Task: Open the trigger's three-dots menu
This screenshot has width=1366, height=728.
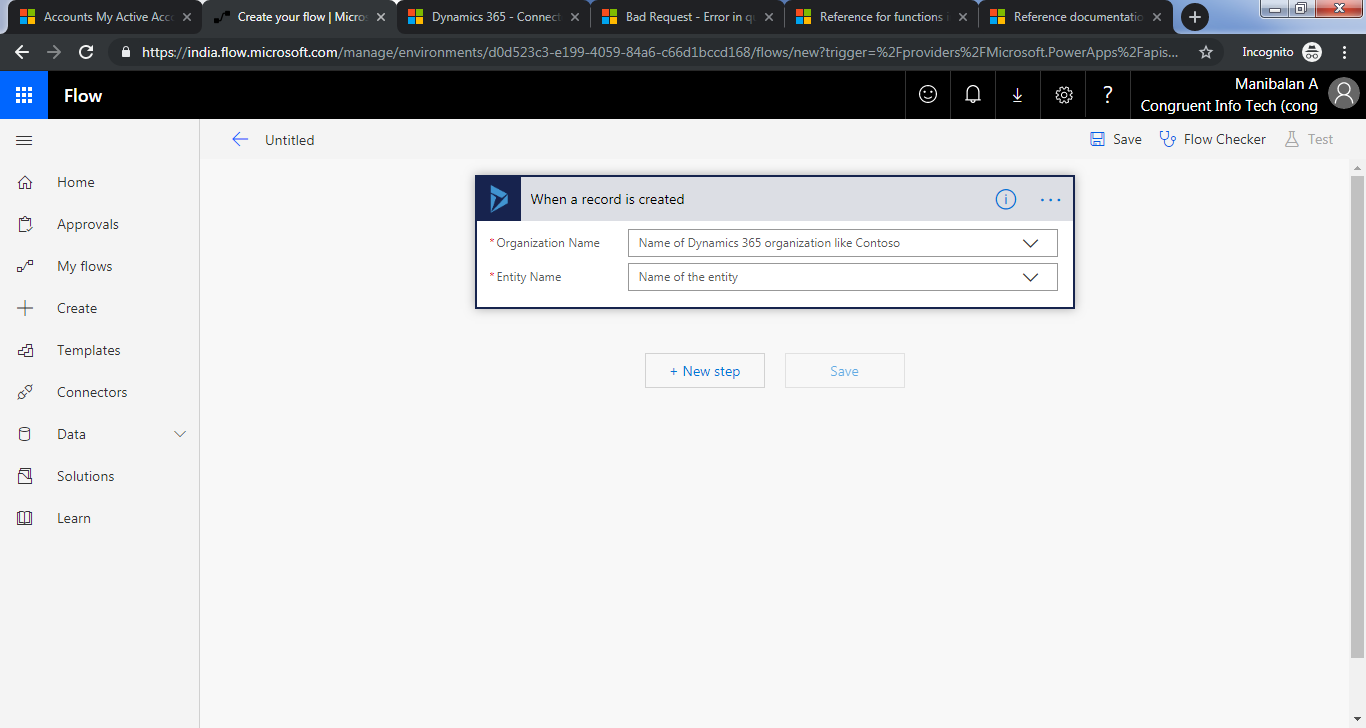Action: (x=1050, y=200)
